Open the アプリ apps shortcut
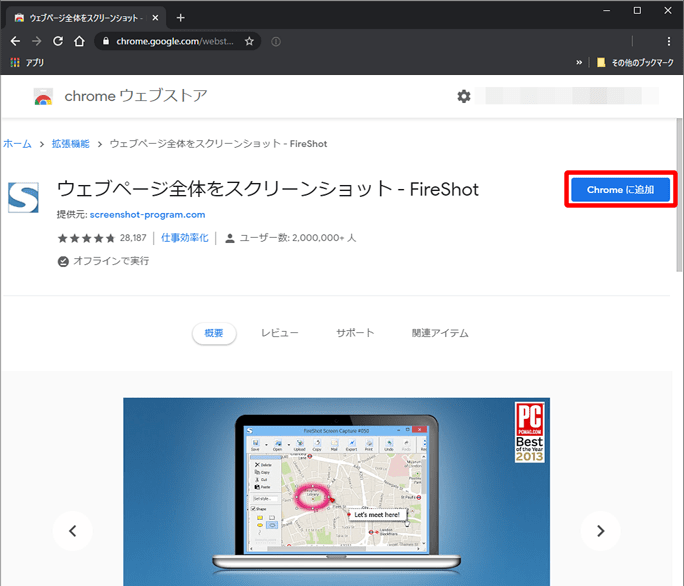684x586 pixels. coord(27,62)
